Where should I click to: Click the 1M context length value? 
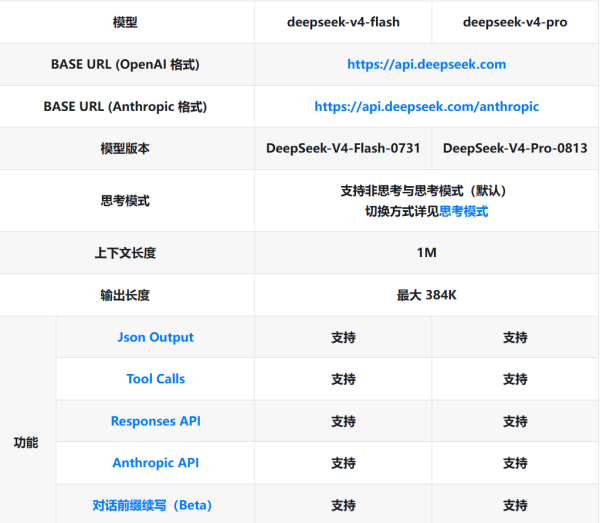point(427,253)
